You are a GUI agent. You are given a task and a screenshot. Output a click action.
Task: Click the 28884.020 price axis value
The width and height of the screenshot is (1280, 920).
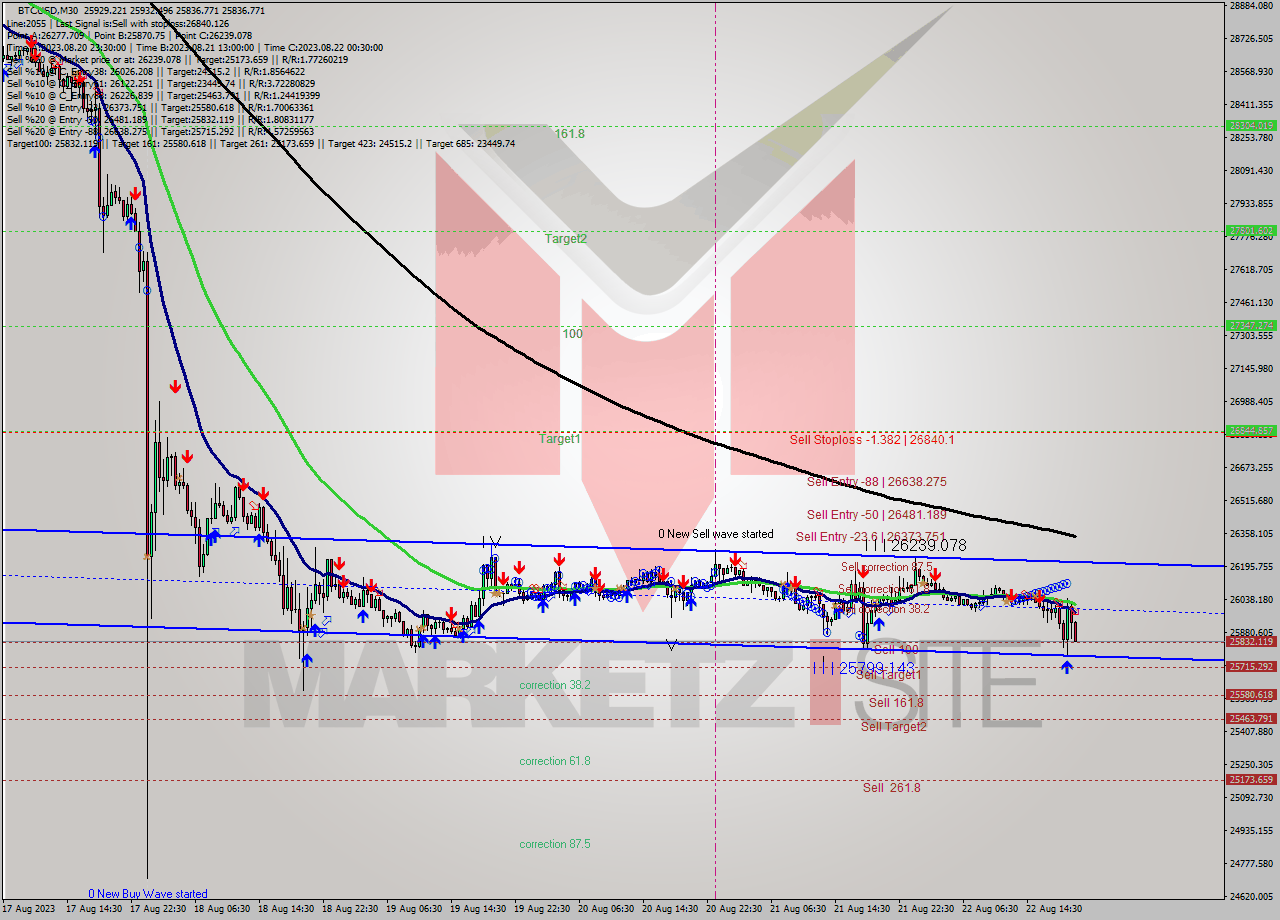point(1251,6)
